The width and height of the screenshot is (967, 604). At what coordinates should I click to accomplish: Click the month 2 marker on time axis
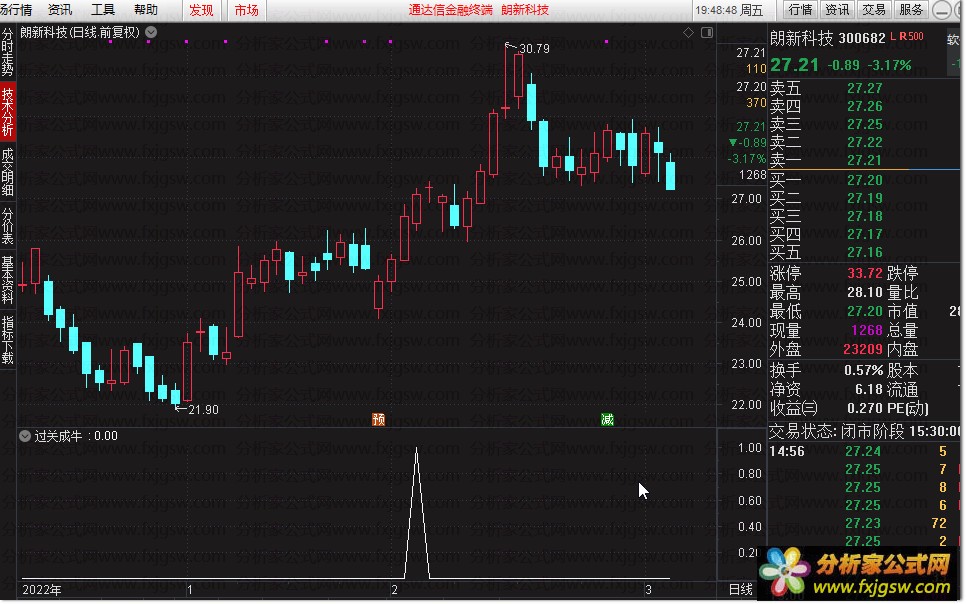coord(394,590)
